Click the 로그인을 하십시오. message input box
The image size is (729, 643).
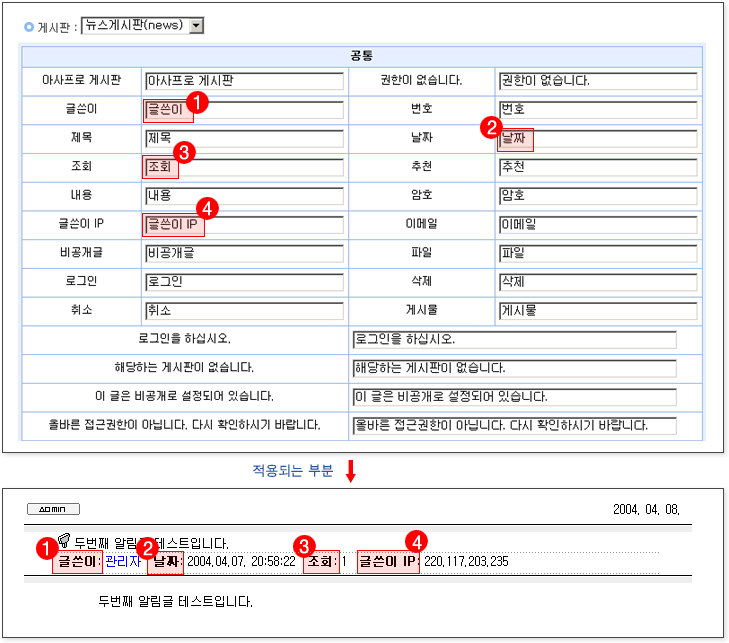click(x=514, y=340)
